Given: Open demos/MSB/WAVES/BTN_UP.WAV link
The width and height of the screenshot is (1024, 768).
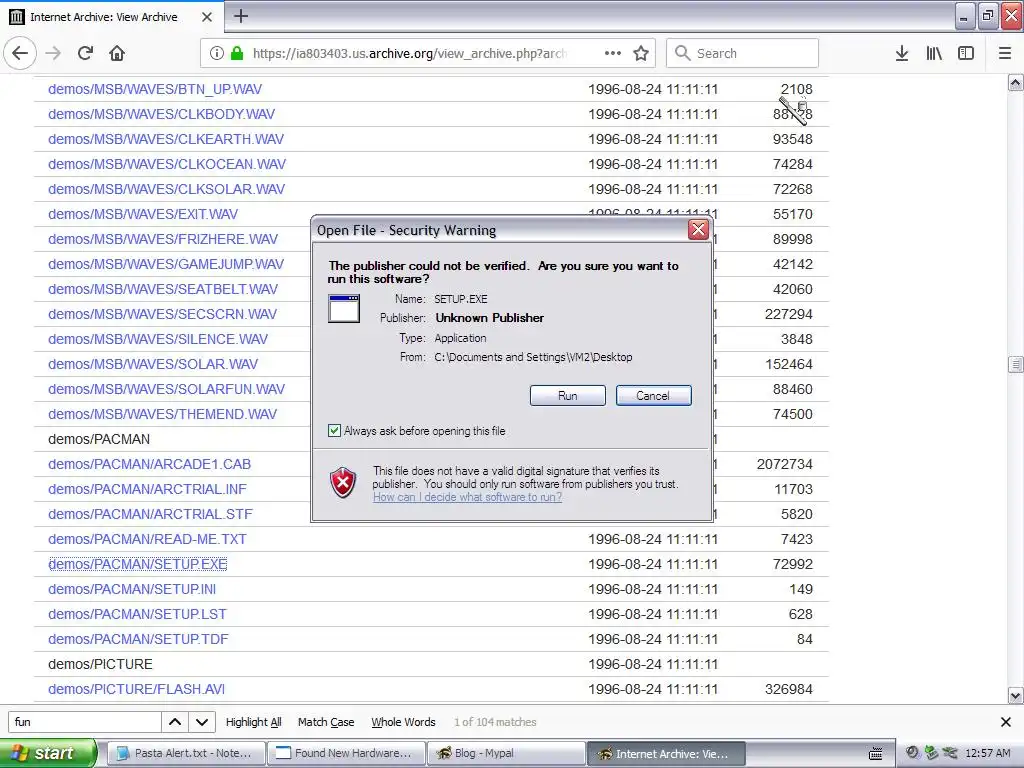Looking at the screenshot, I should [x=155, y=89].
